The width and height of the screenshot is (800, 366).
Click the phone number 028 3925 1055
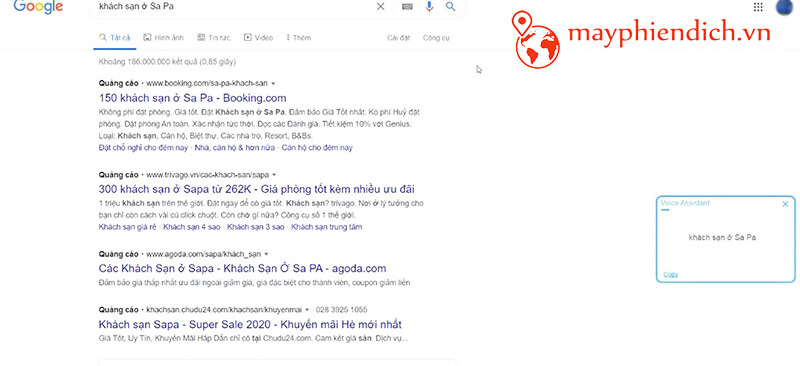(x=342, y=310)
